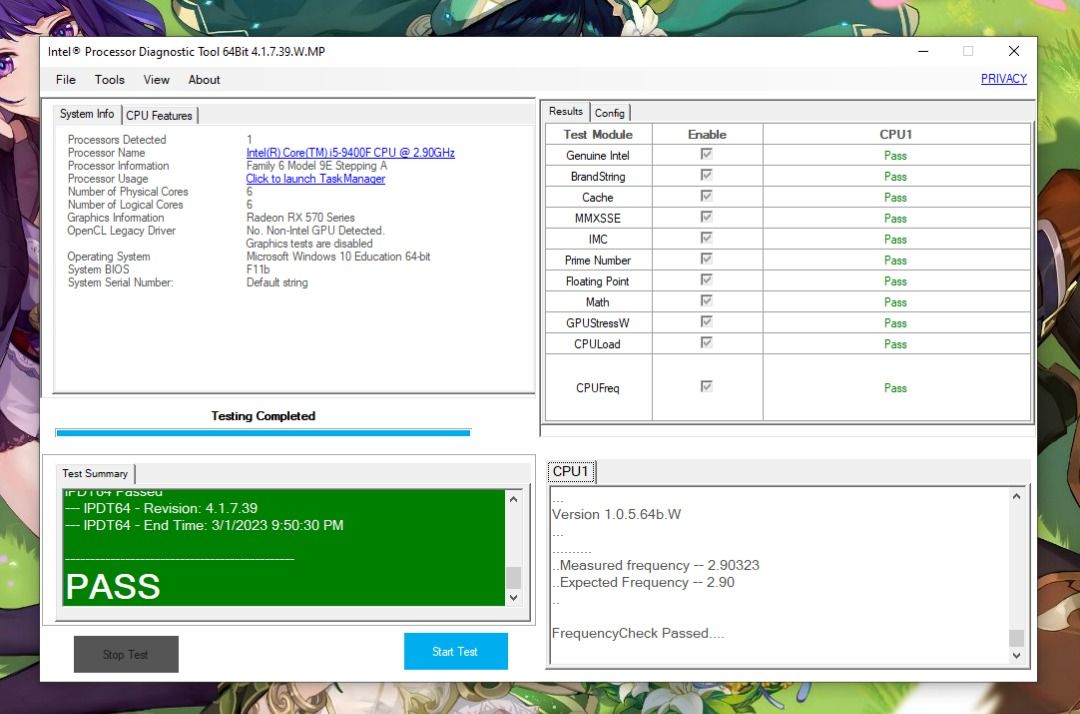Click the Measured frequency 2.90323 line
Image resolution: width=1080 pixels, height=714 pixels.
[x=656, y=565]
